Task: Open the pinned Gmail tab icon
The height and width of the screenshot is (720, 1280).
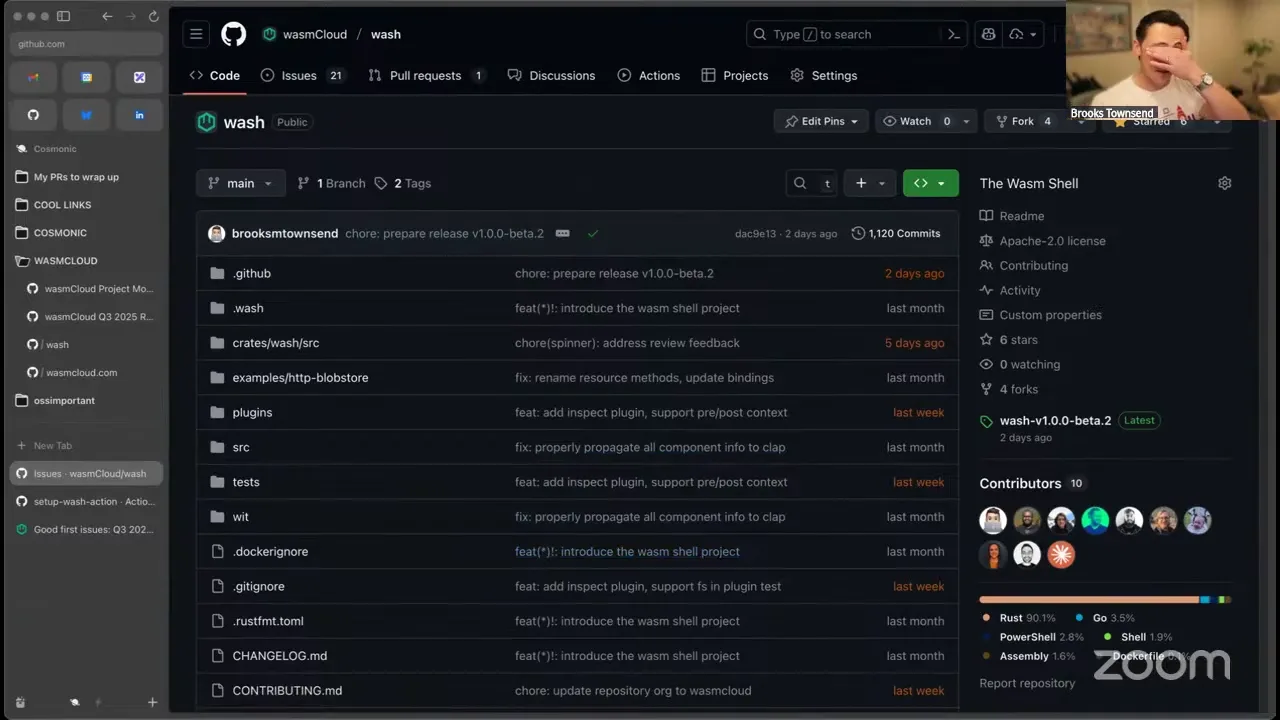Action: [33, 77]
